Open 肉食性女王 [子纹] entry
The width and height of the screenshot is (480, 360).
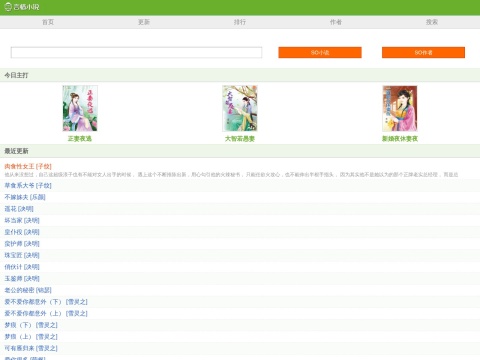[x=28, y=166]
